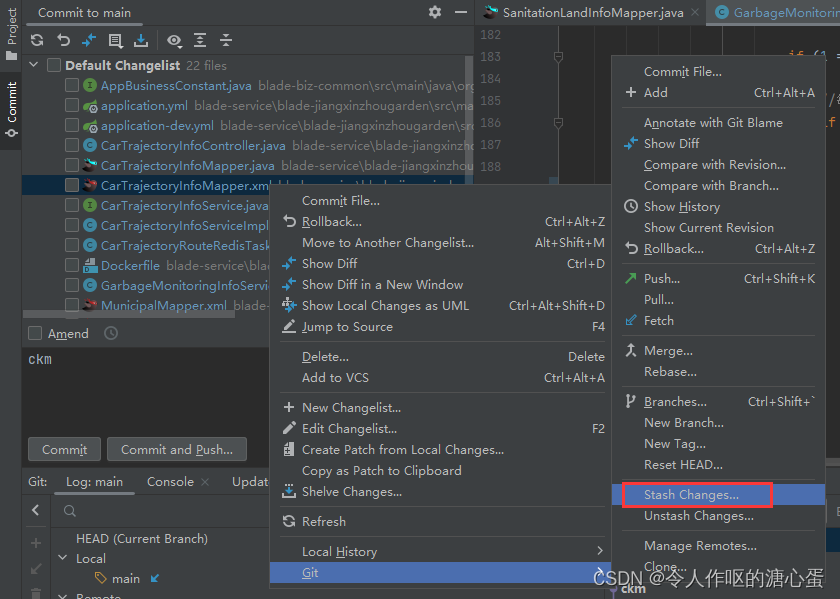
Task: Click the application.yml file icon
Action: [90, 106]
